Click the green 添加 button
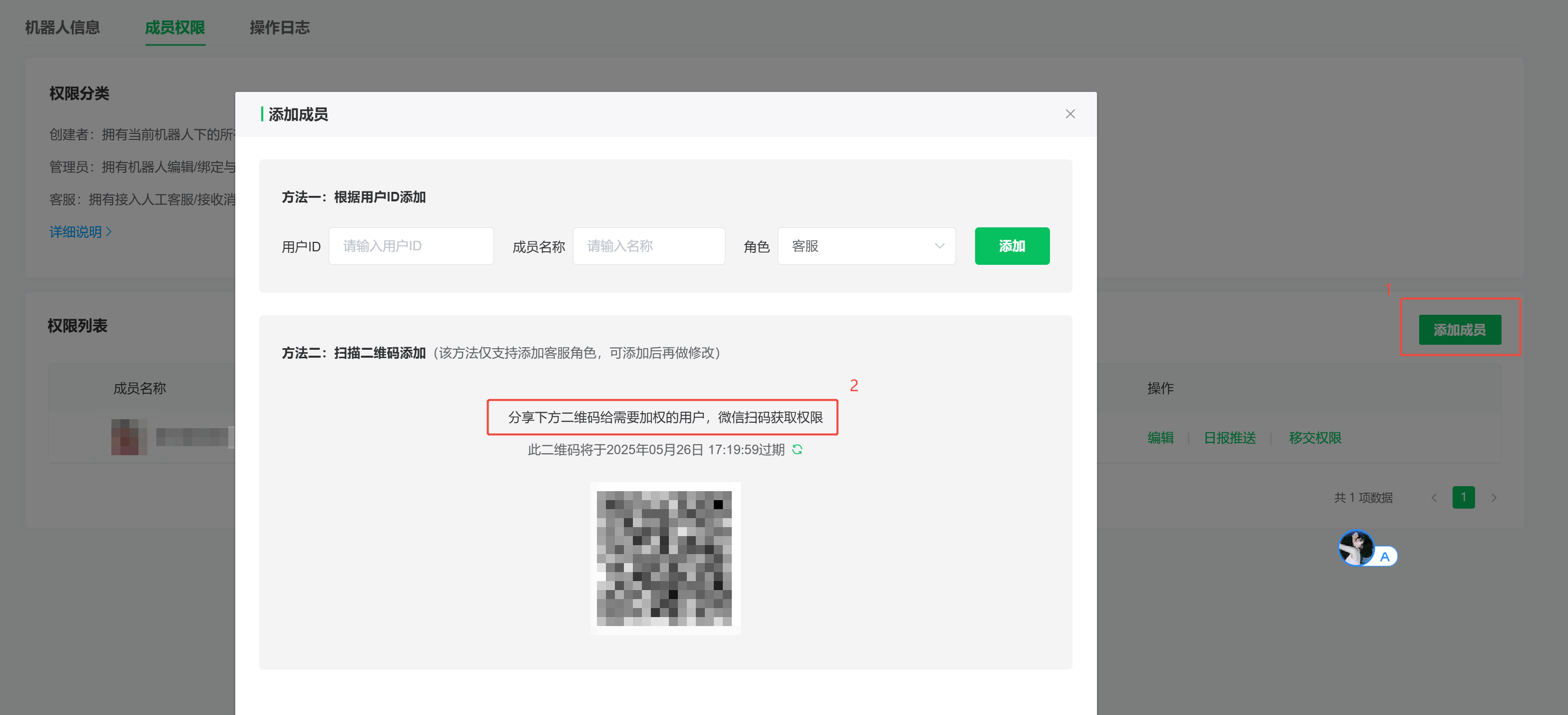Viewport: 1568px width, 715px height. tap(1012, 246)
